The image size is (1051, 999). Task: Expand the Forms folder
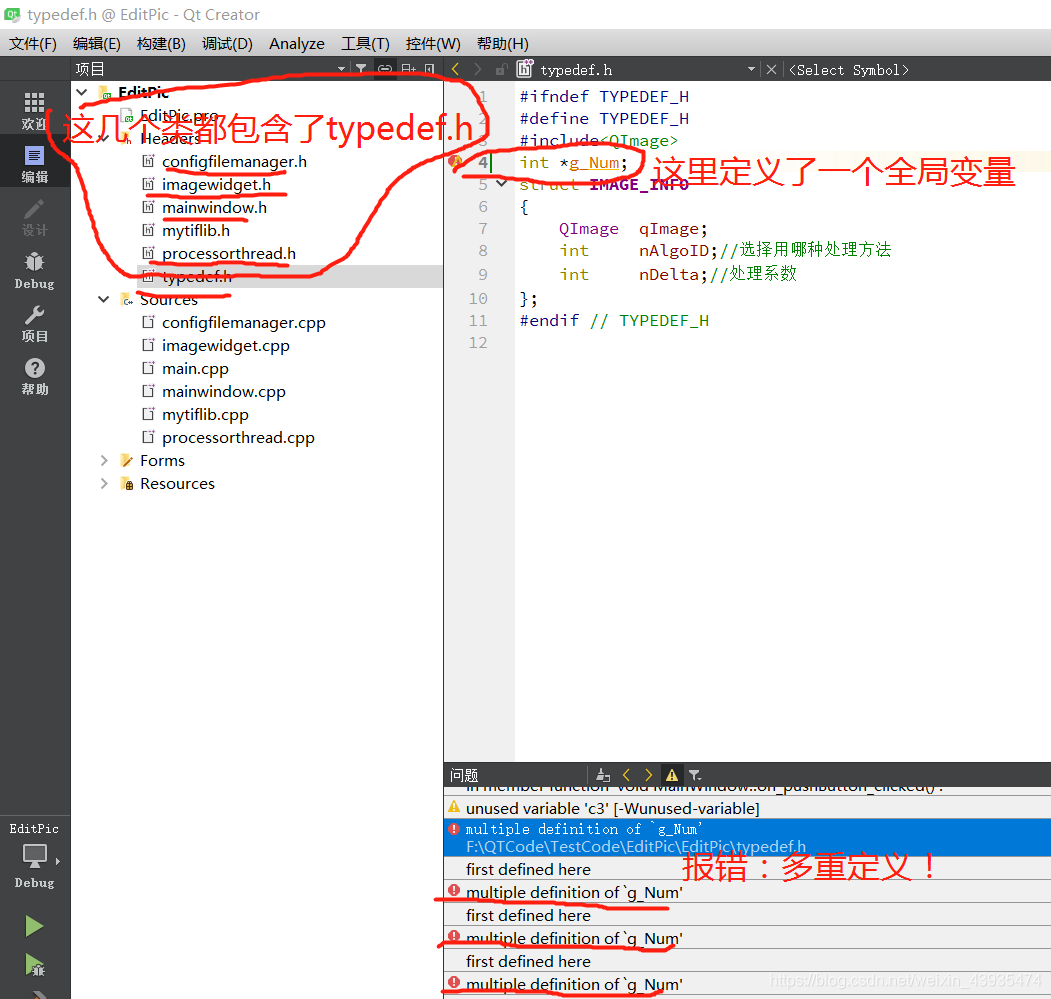104,461
